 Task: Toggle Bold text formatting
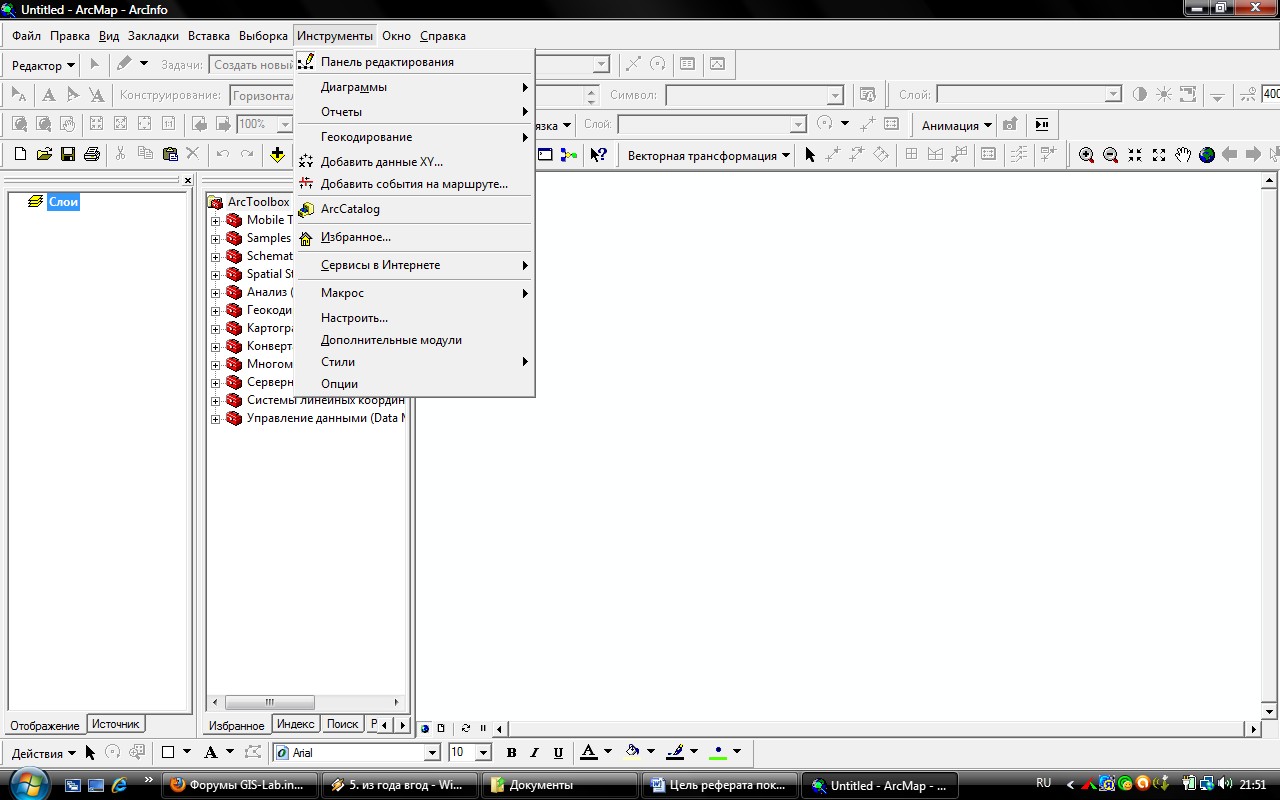click(x=511, y=753)
